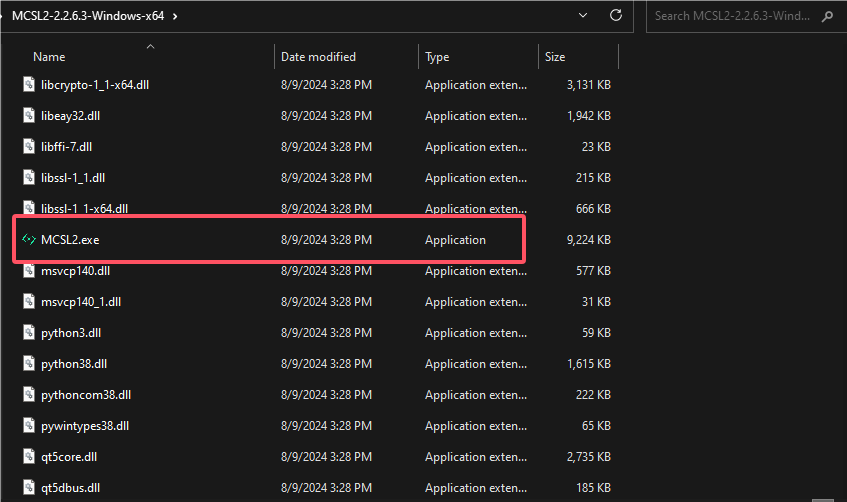Select the file name qt5dbus.dll
The height and width of the screenshot is (502, 847).
(x=70, y=488)
